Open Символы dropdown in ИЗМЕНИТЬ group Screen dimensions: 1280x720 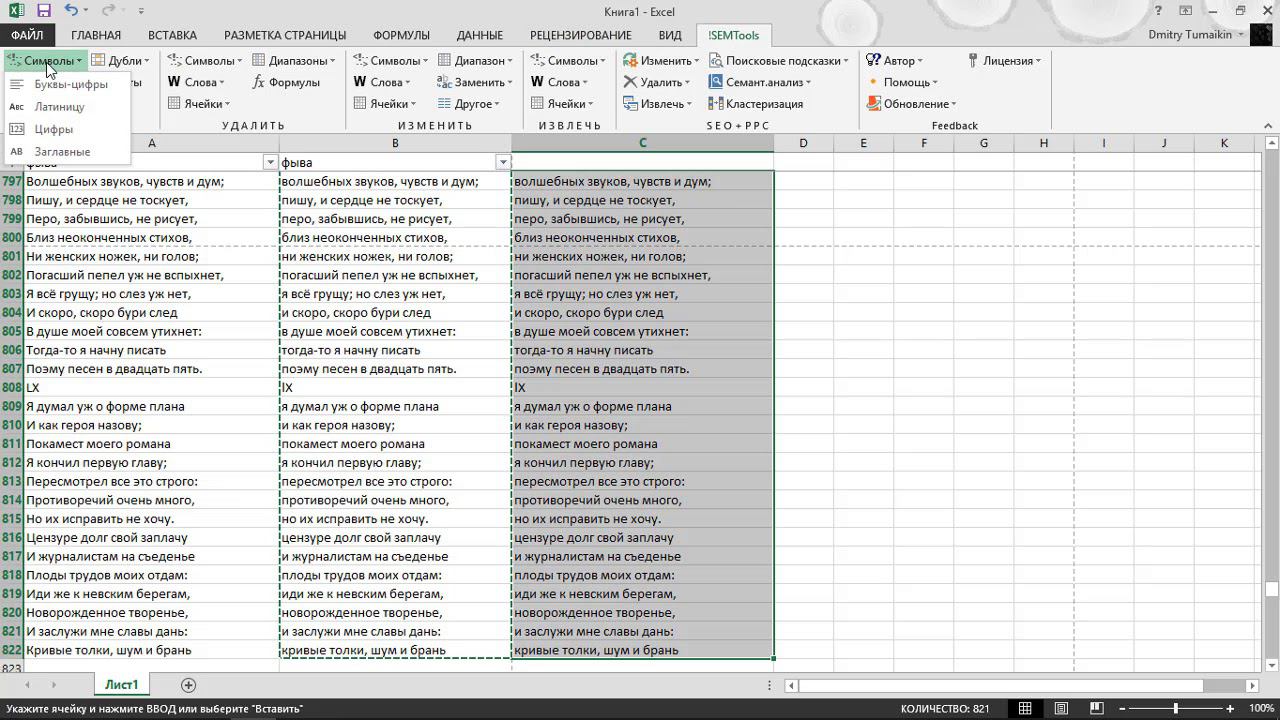[391, 61]
